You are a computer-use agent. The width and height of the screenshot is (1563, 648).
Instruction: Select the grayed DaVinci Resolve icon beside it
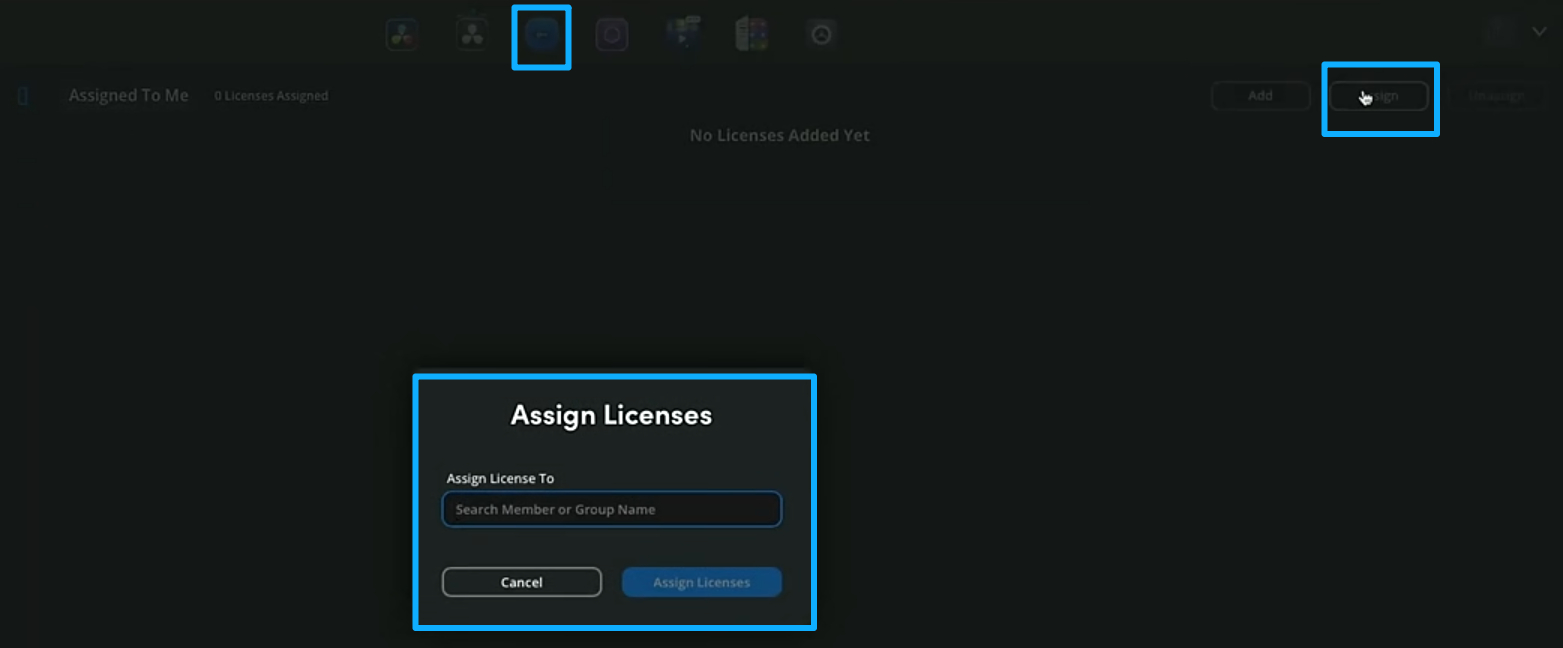[471, 33]
